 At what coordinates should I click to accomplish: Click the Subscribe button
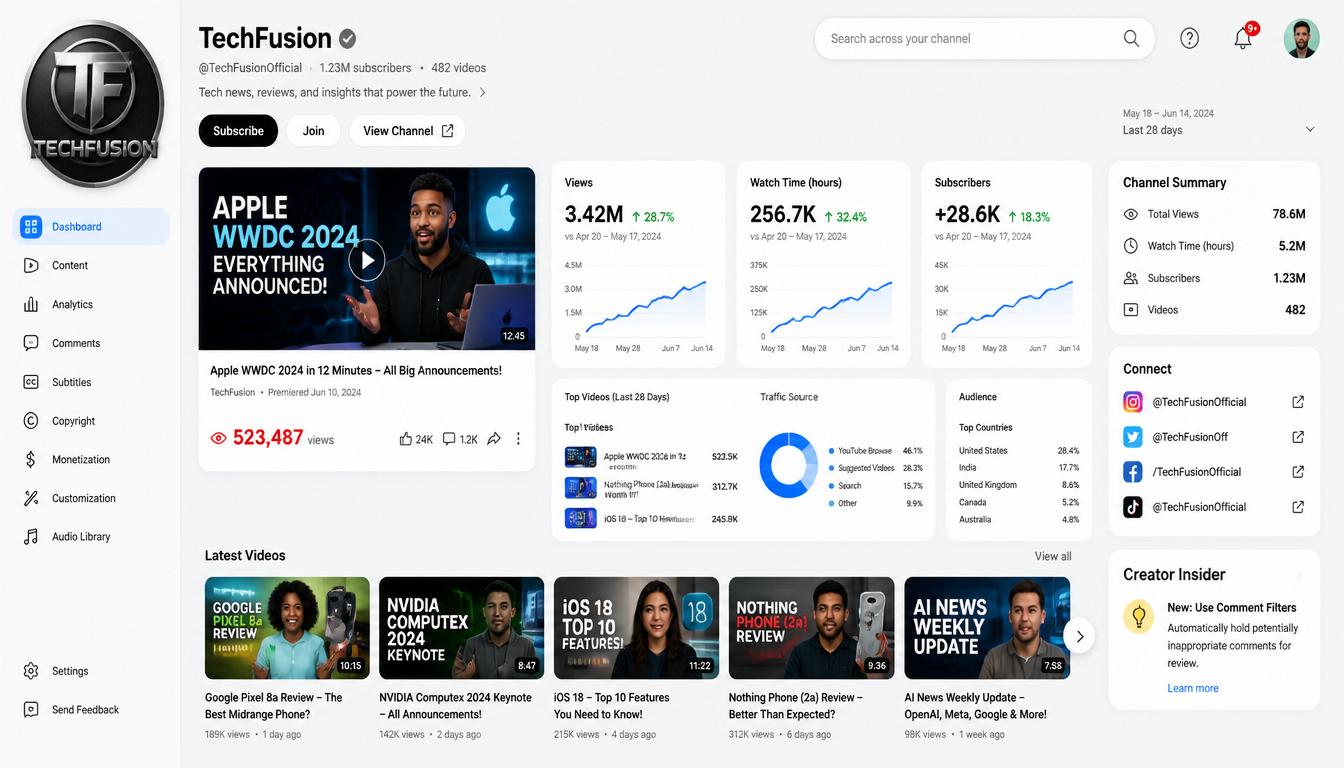tap(238, 131)
